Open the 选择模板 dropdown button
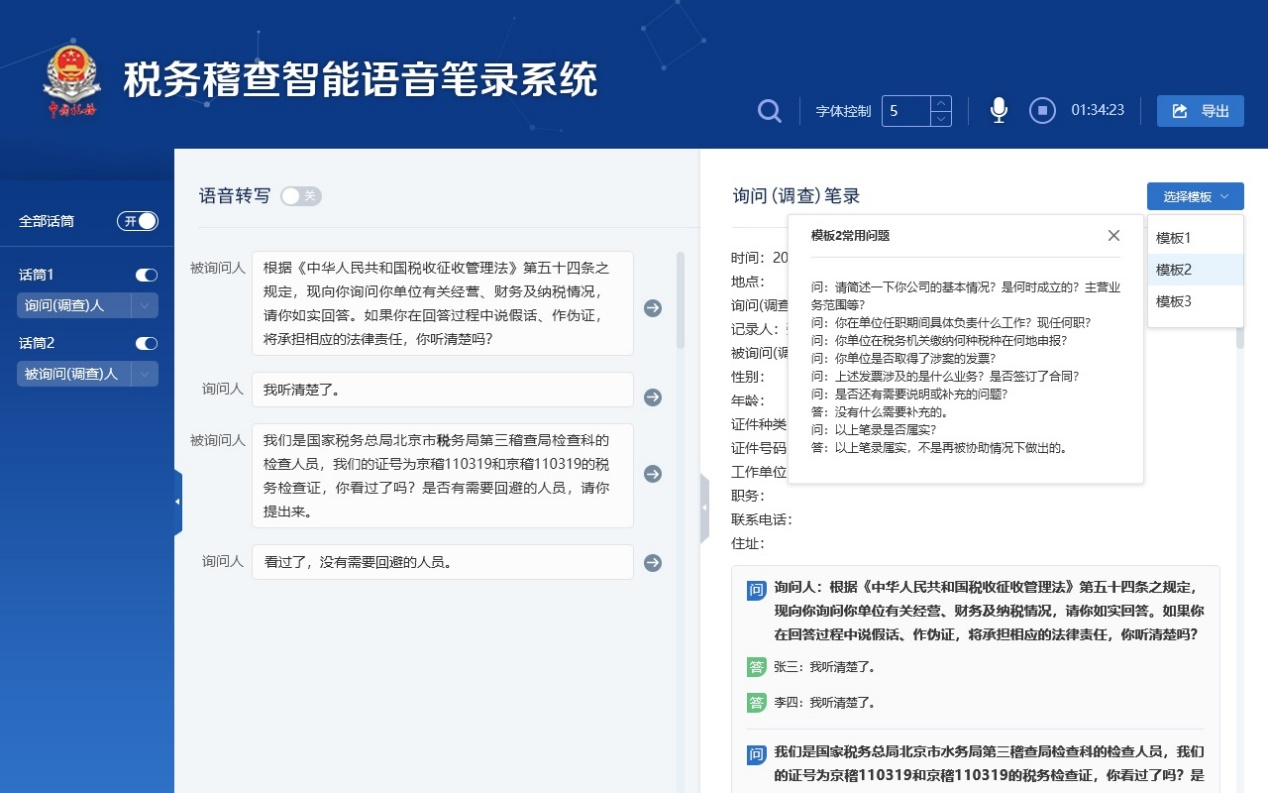This screenshot has height=793, width=1268. click(x=1195, y=197)
